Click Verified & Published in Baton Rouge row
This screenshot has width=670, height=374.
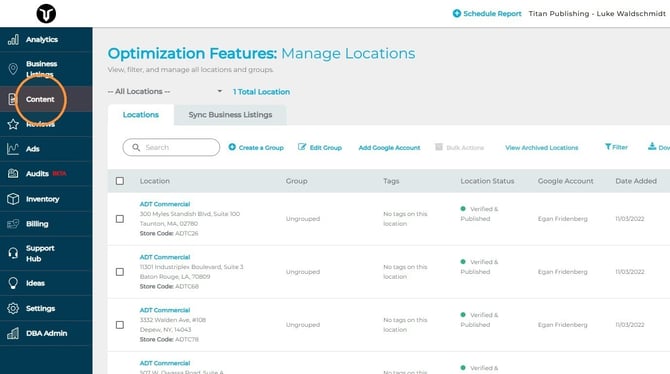pyautogui.click(x=479, y=267)
